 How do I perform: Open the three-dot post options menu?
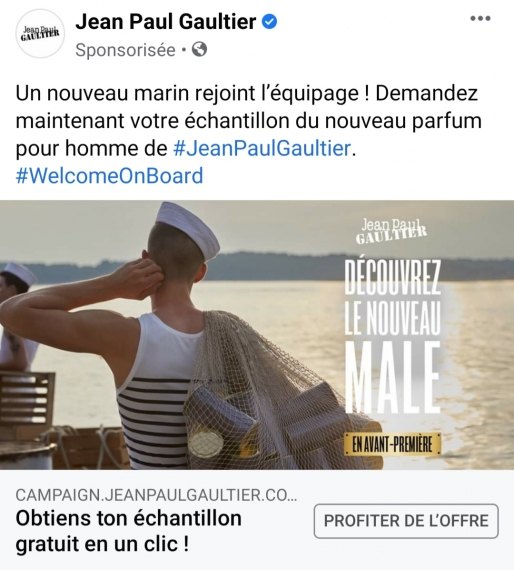480,18
